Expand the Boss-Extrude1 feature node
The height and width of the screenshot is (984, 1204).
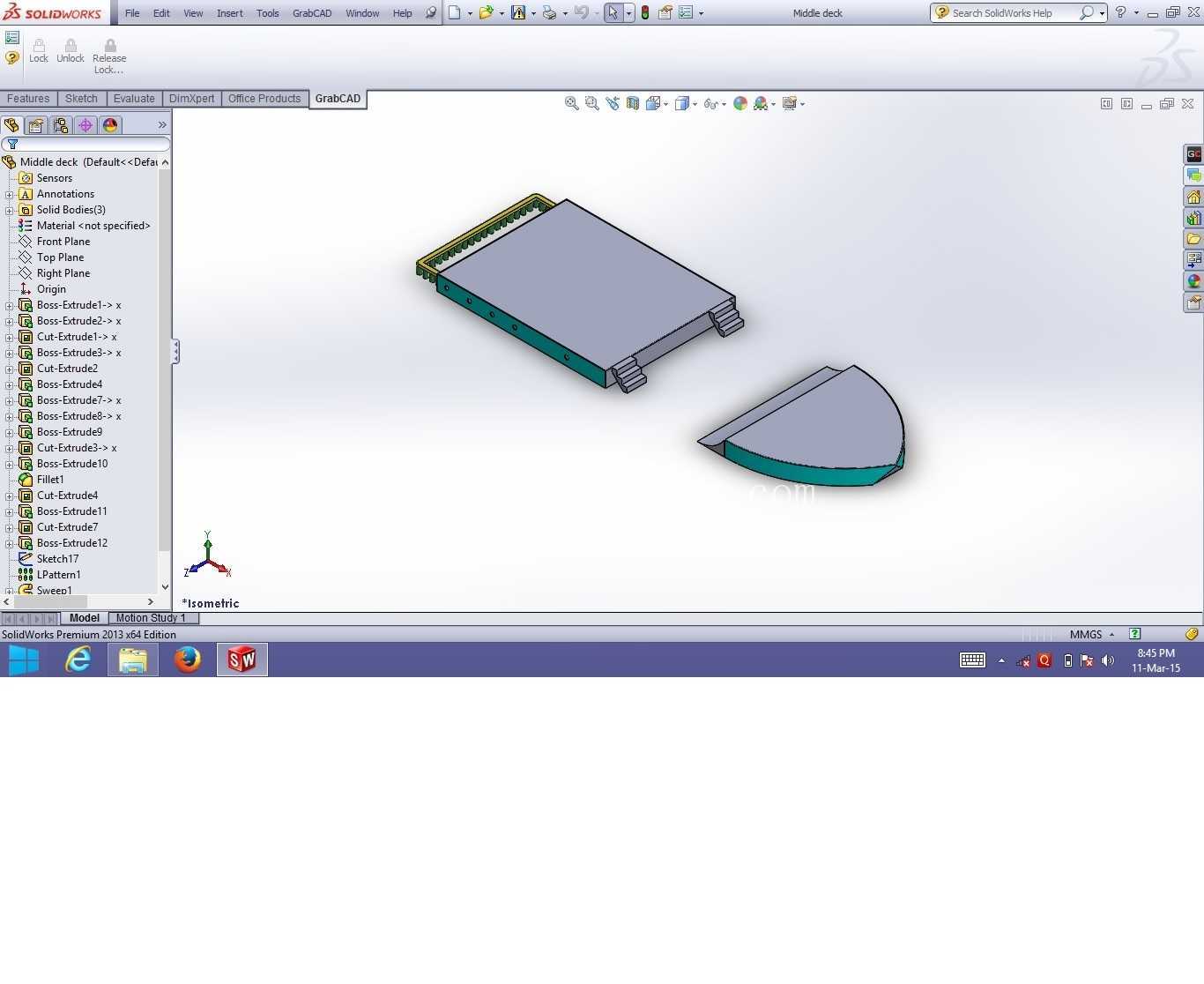coord(10,305)
